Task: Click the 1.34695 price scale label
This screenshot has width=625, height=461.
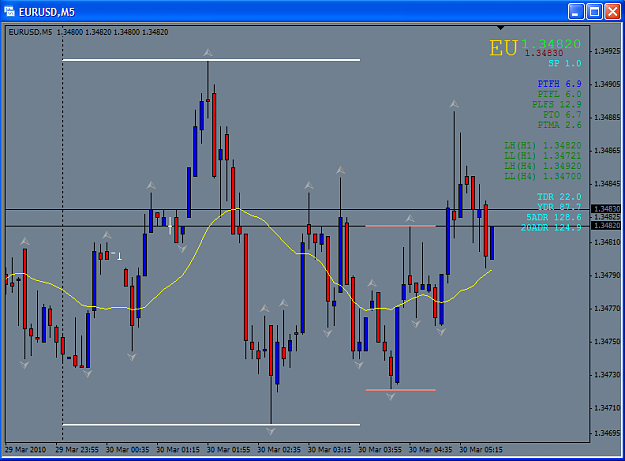Action: click(x=607, y=433)
